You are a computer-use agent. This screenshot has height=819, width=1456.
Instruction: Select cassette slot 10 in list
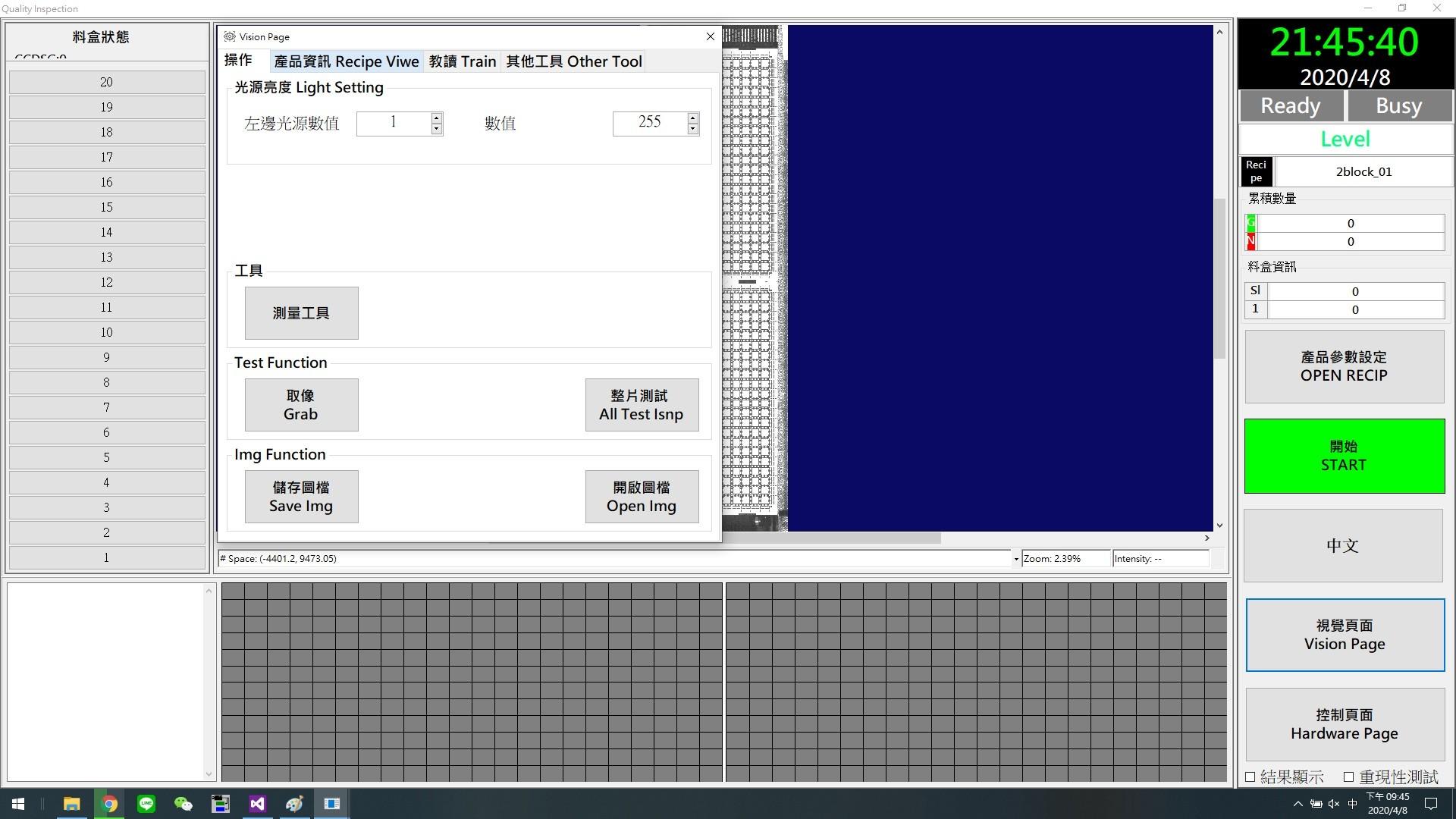106,332
